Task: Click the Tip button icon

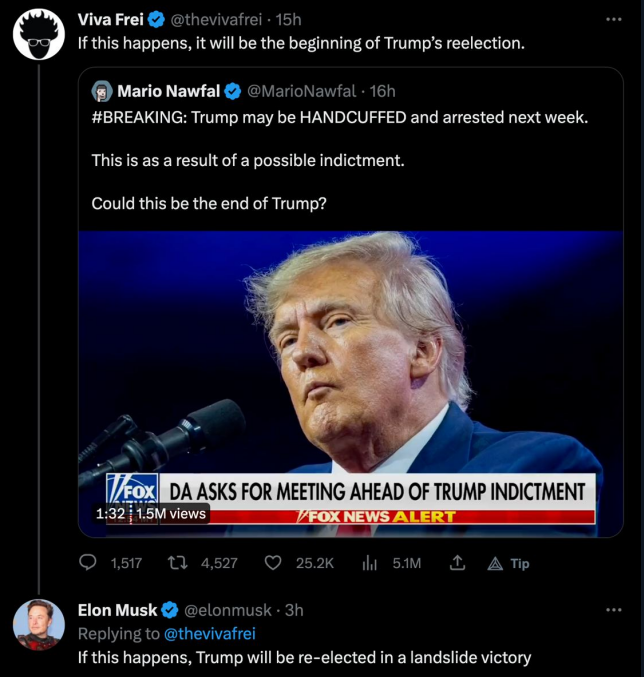Action: (x=495, y=564)
